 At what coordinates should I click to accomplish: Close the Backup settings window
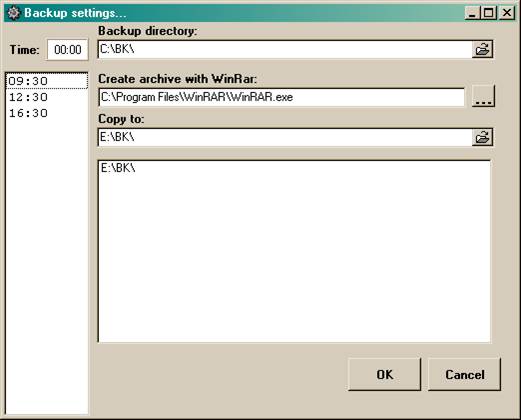pos(507,13)
